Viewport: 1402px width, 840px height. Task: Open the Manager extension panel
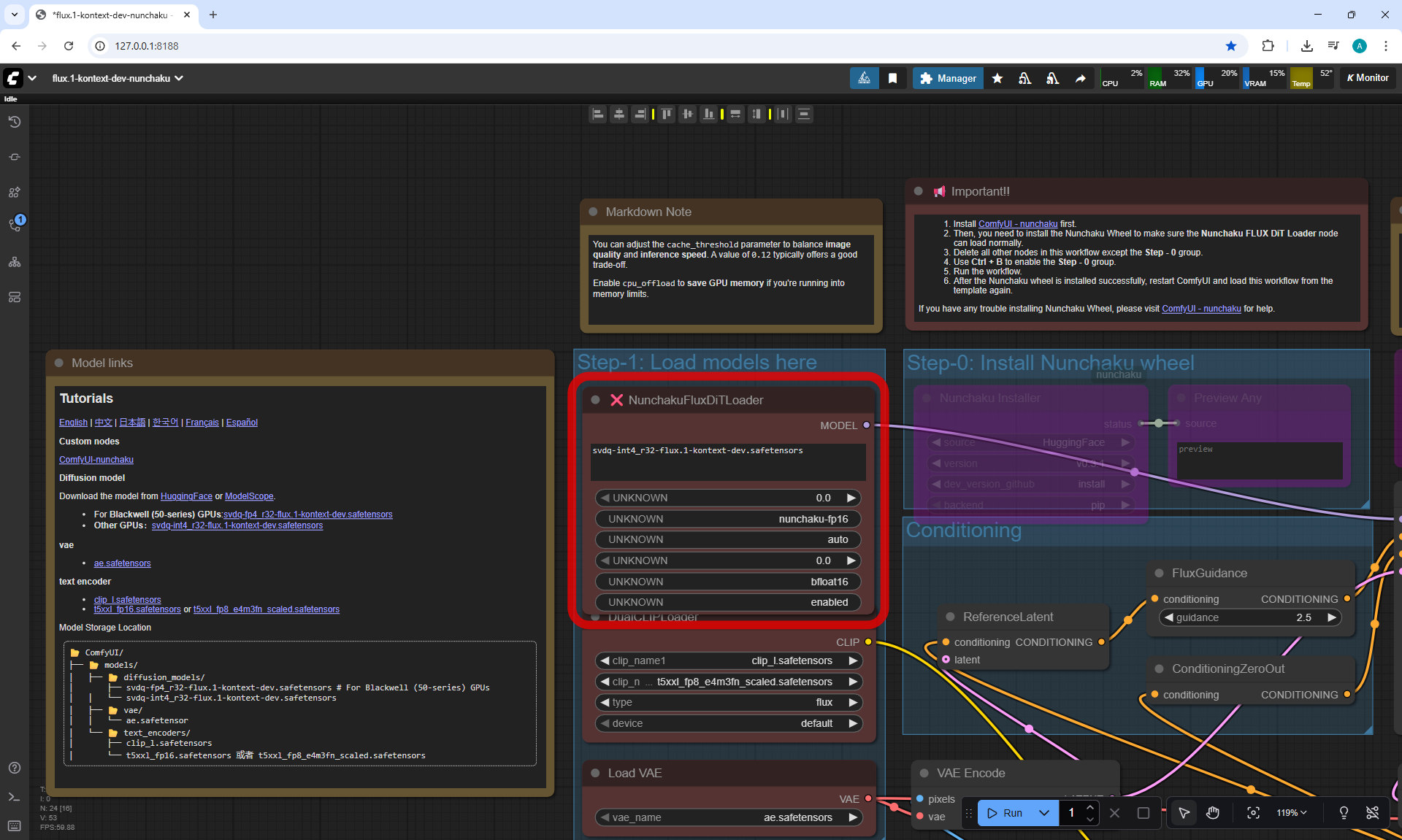[948, 78]
